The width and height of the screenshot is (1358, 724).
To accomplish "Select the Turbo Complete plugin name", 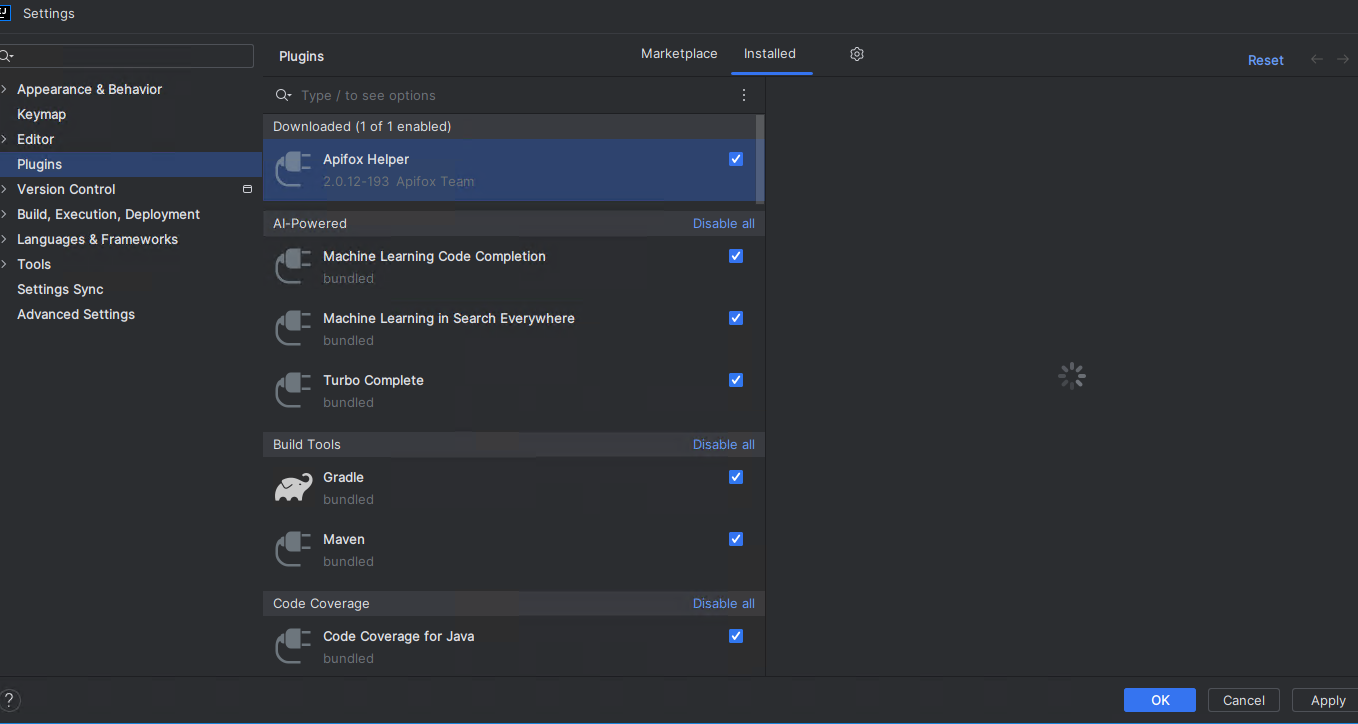I will pos(373,380).
